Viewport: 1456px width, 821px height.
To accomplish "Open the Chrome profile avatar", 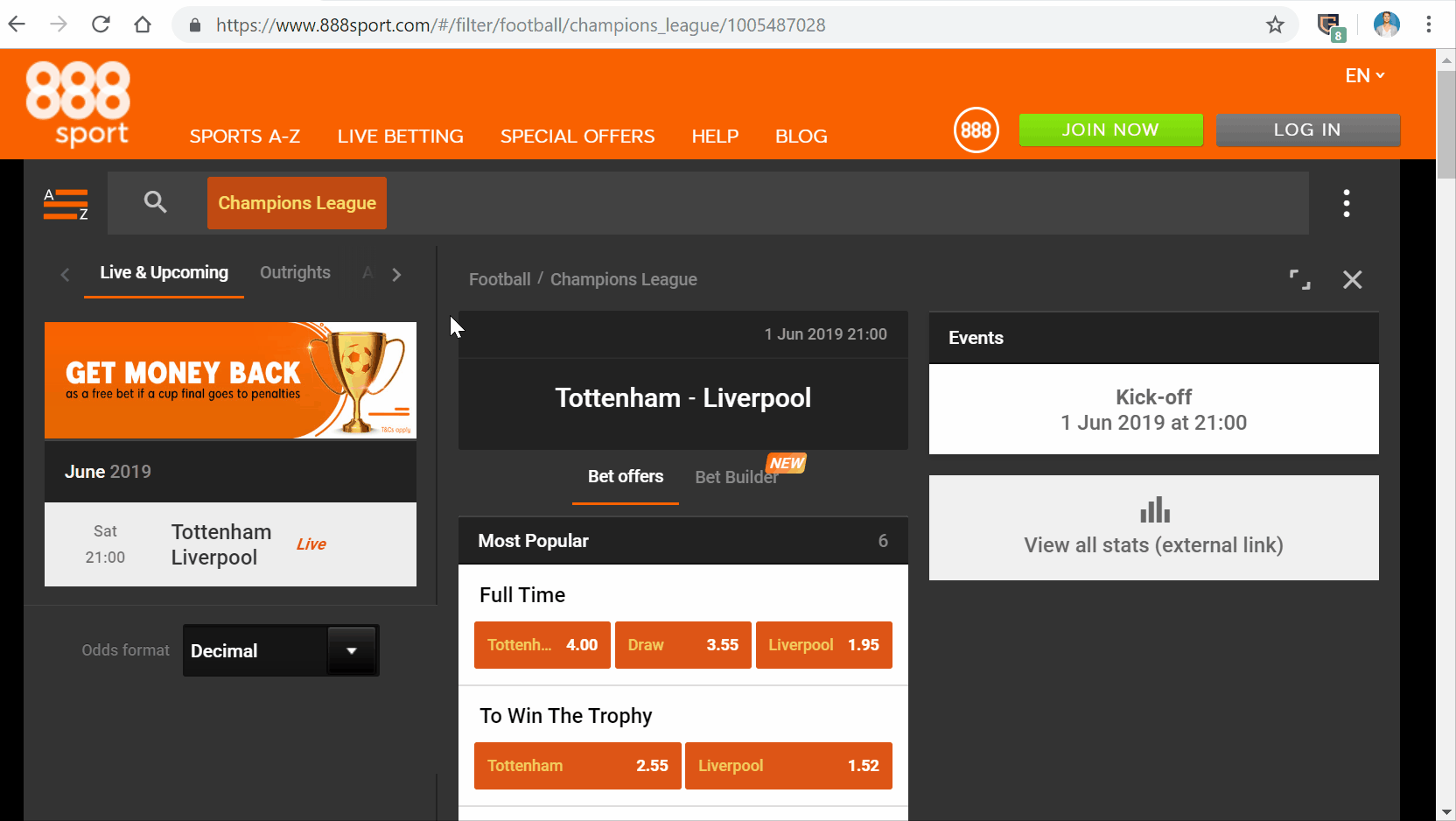I will 1386,25.
